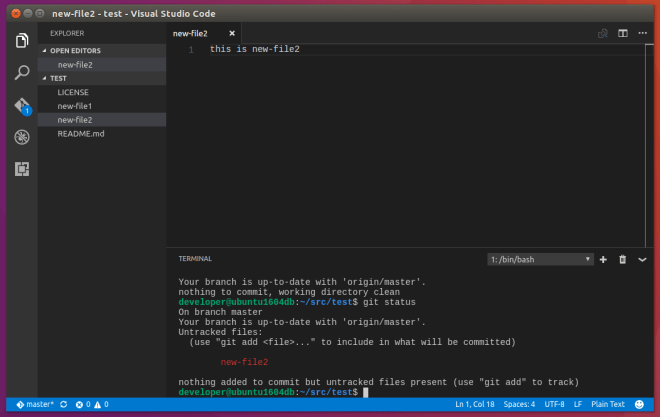Click the split editor icon

pyautogui.click(x=622, y=33)
